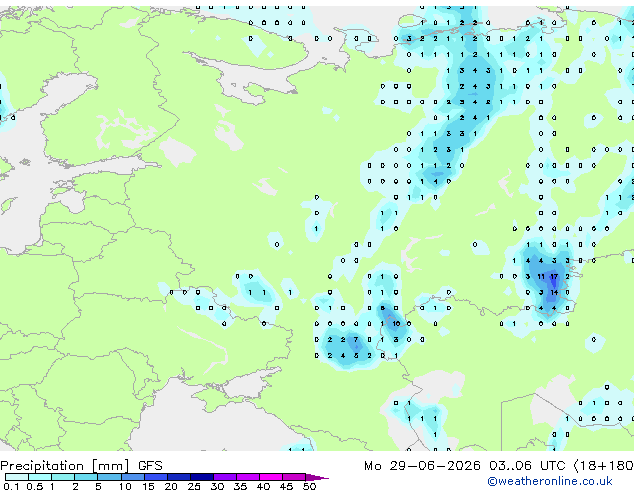The height and width of the screenshot is (490, 634).
Task: Click the 0.1–0.5 mm legend color box
Action: point(17,477)
